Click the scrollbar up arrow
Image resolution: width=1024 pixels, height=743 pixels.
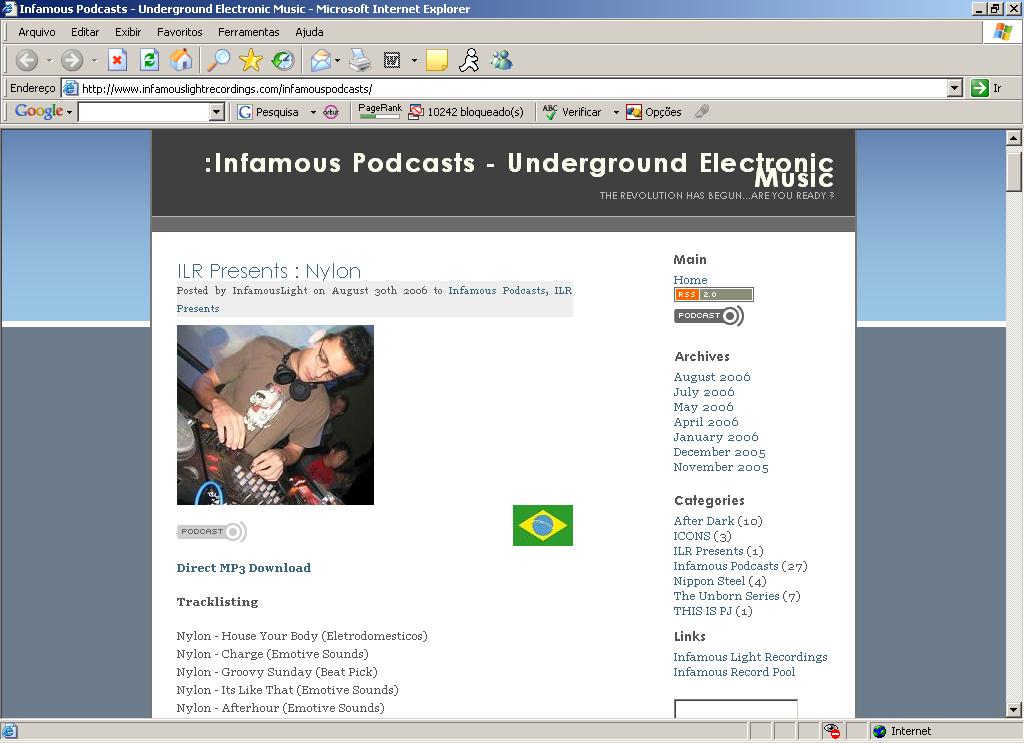point(1014,138)
